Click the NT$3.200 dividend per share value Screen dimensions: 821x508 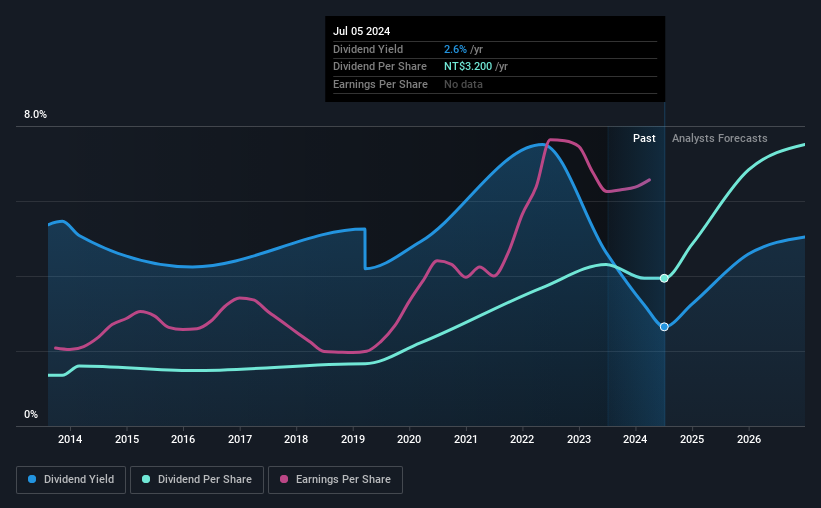468,67
